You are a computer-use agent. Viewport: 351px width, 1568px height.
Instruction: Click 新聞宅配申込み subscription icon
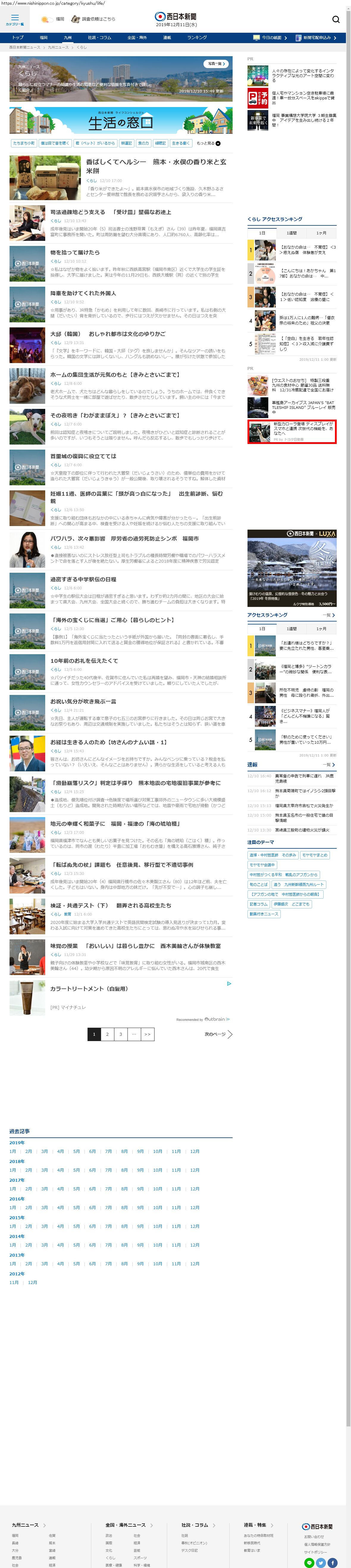pos(299,38)
